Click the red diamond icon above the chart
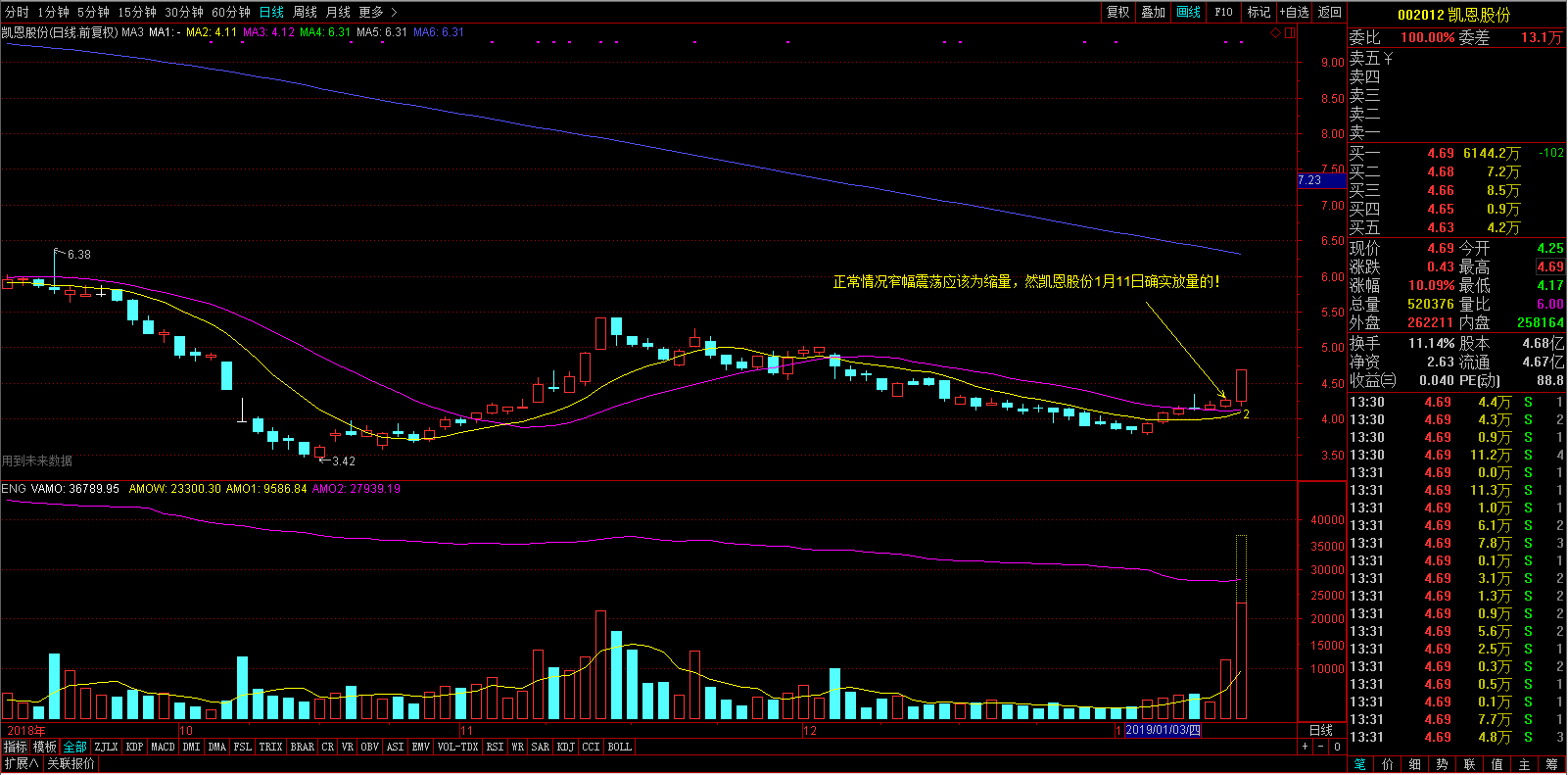 click(1276, 33)
